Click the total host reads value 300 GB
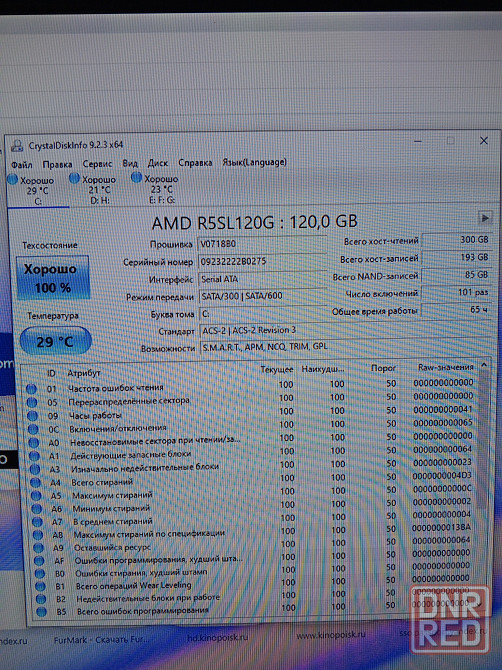The image size is (502, 670). coord(456,240)
